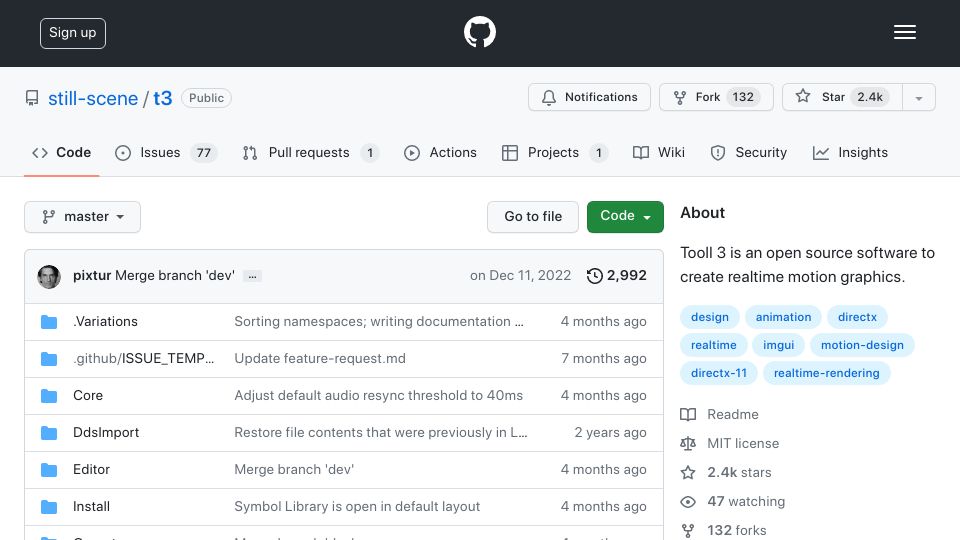This screenshot has width=960, height=540.
Task: Open the green Code dropdown button
Action: pos(625,217)
